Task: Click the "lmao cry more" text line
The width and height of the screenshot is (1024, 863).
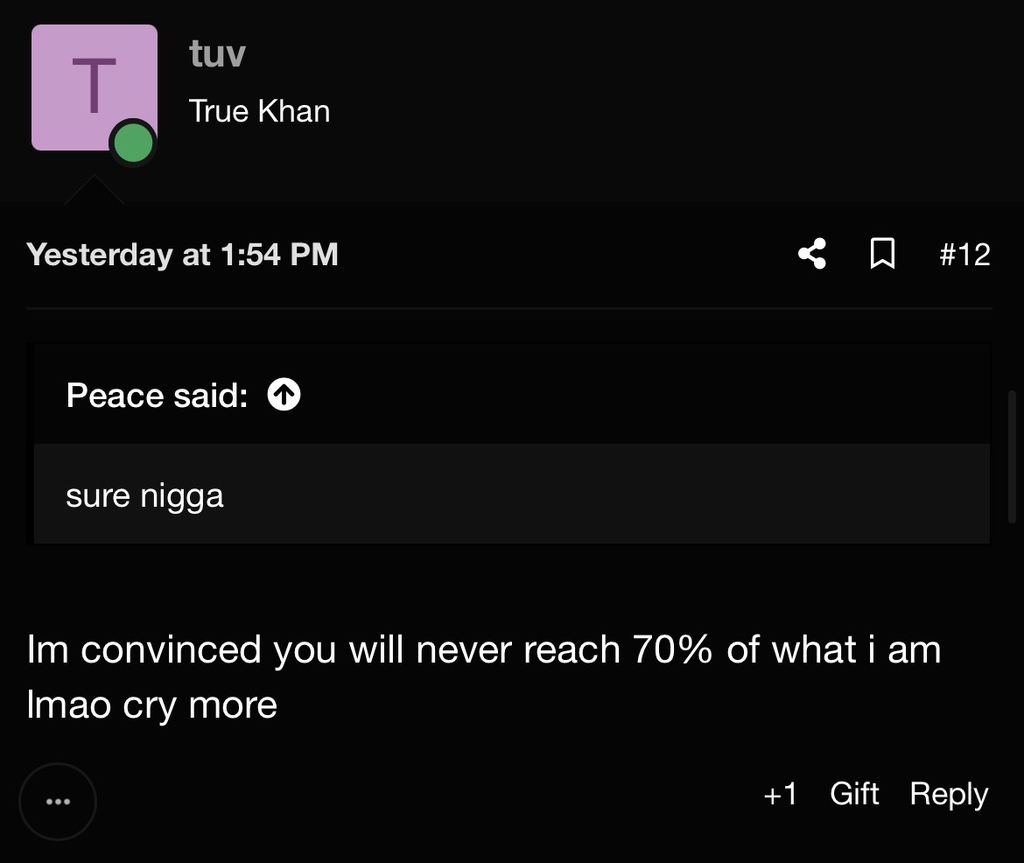Action: point(152,705)
